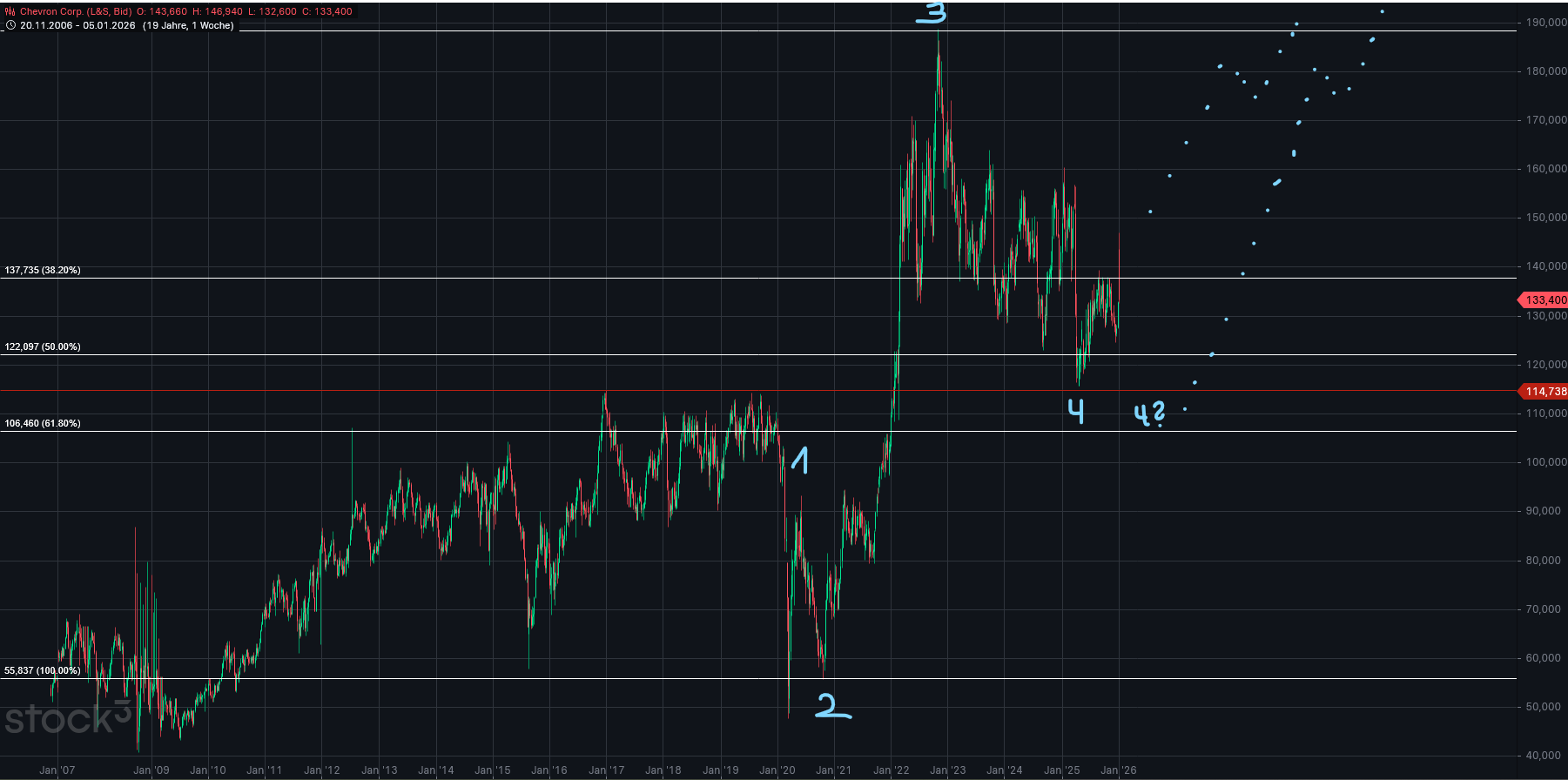The image size is (1568, 780).
Task: Click the Jan '26 label on the time axis
Action: [x=1118, y=770]
